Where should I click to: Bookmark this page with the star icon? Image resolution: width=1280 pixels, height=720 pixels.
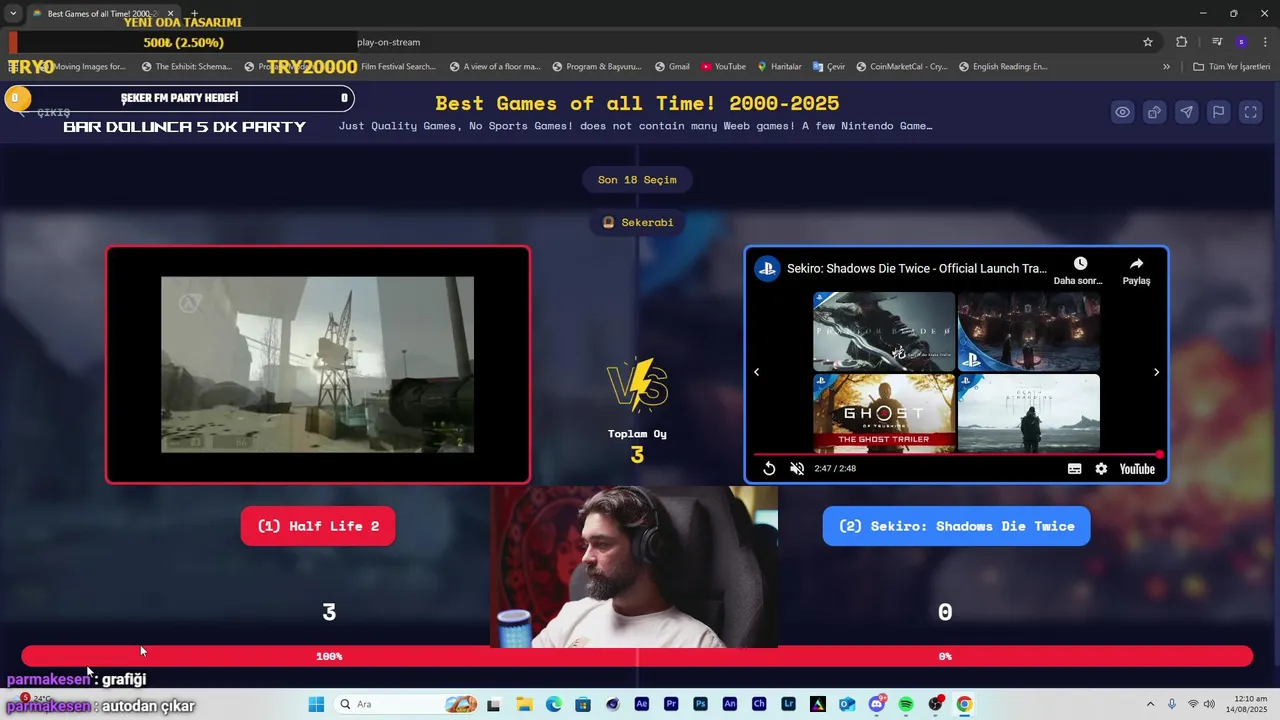click(x=1148, y=42)
